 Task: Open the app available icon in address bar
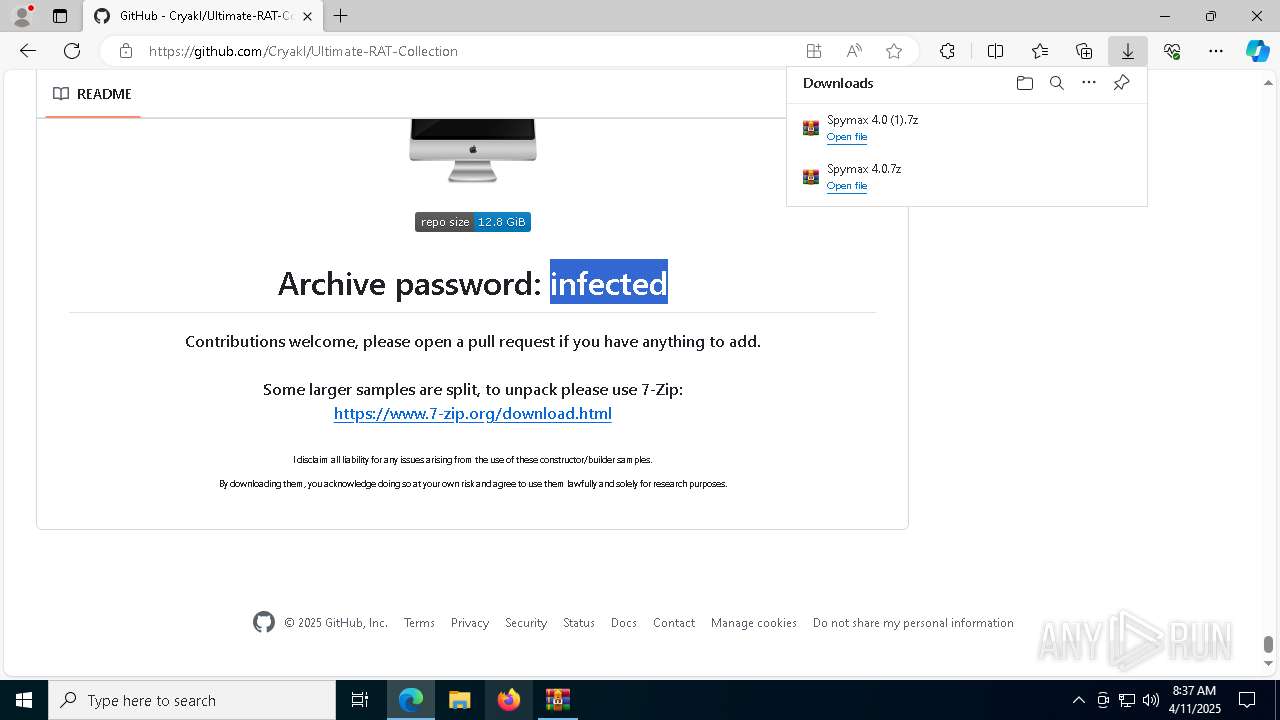814,51
